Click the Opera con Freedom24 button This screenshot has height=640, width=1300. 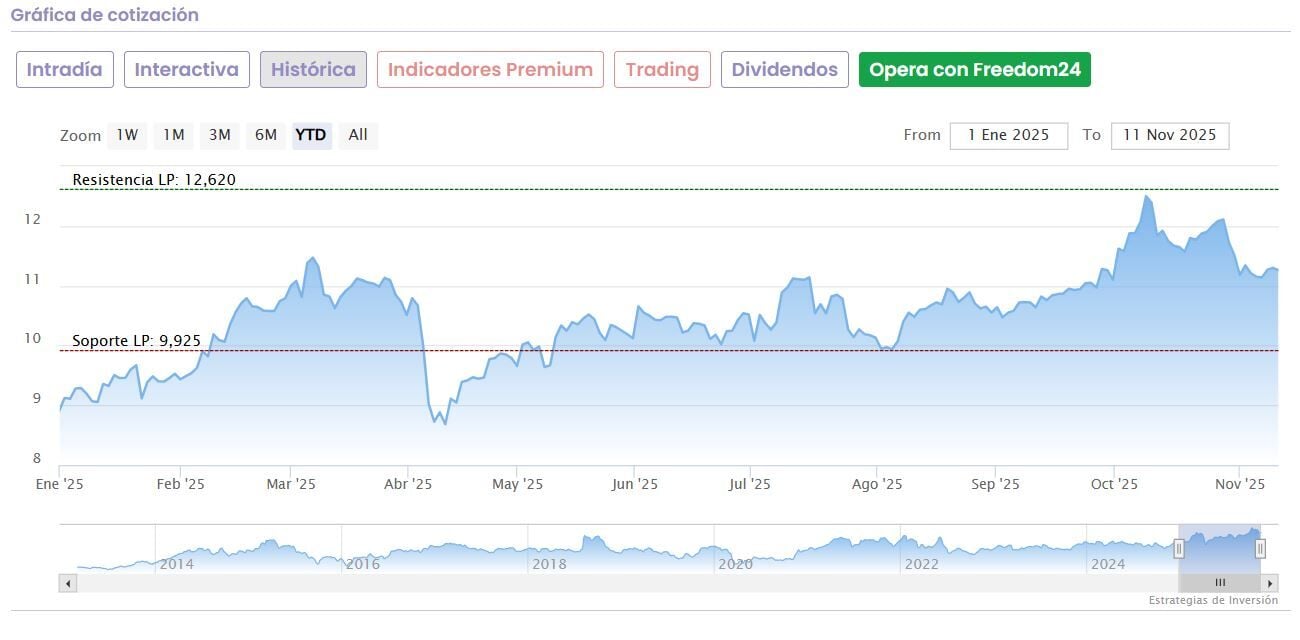(x=975, y=70)
